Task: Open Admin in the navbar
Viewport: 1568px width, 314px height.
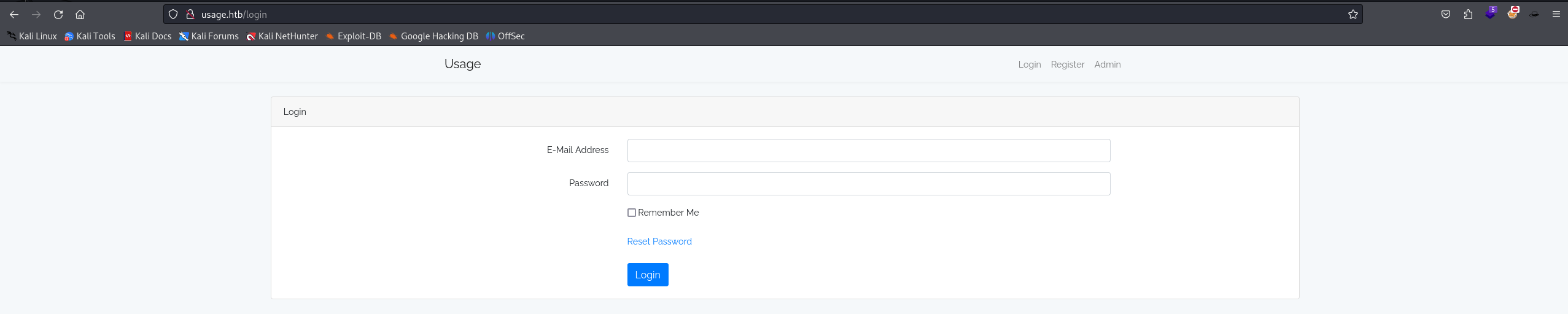Action: [x=1107, y=65]
